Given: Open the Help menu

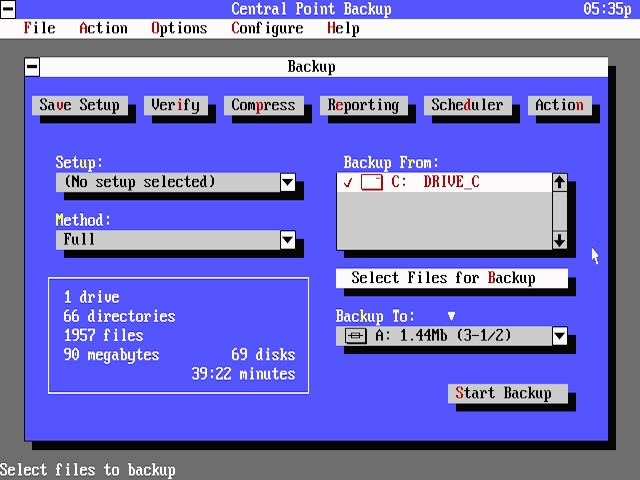Looking at the screenshot, I should click(343, 29).
